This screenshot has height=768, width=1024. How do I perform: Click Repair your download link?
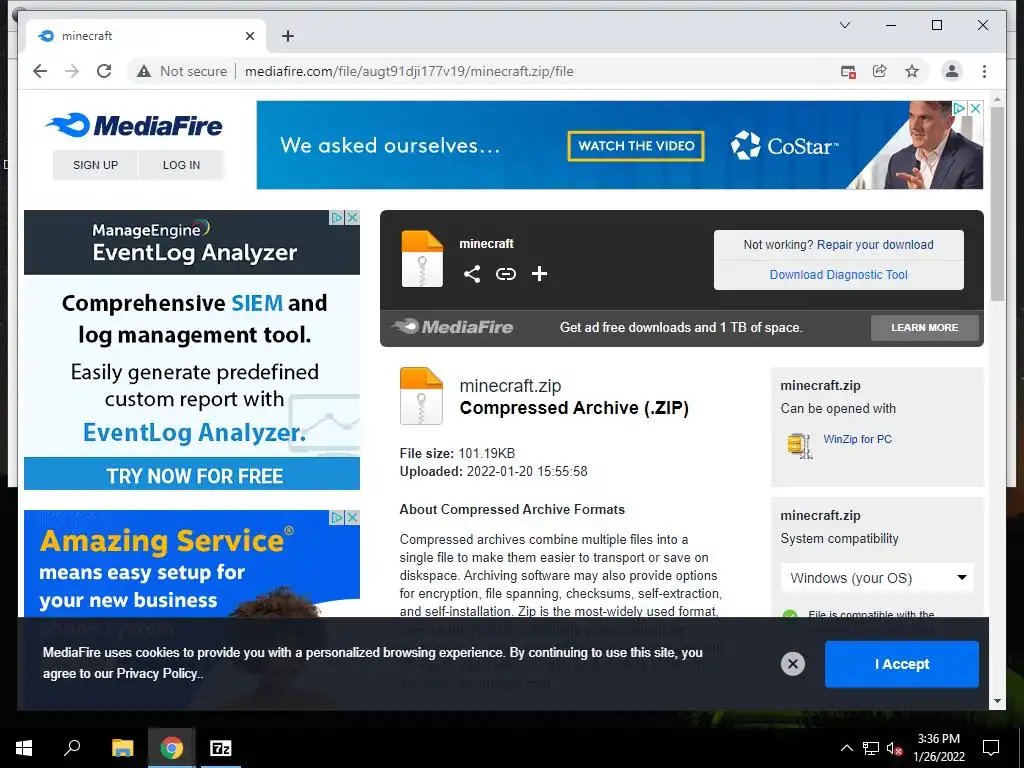tap(875, 245)
